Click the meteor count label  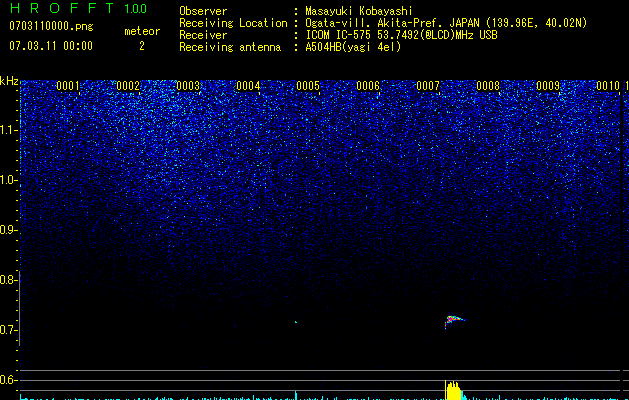[142, 31]
